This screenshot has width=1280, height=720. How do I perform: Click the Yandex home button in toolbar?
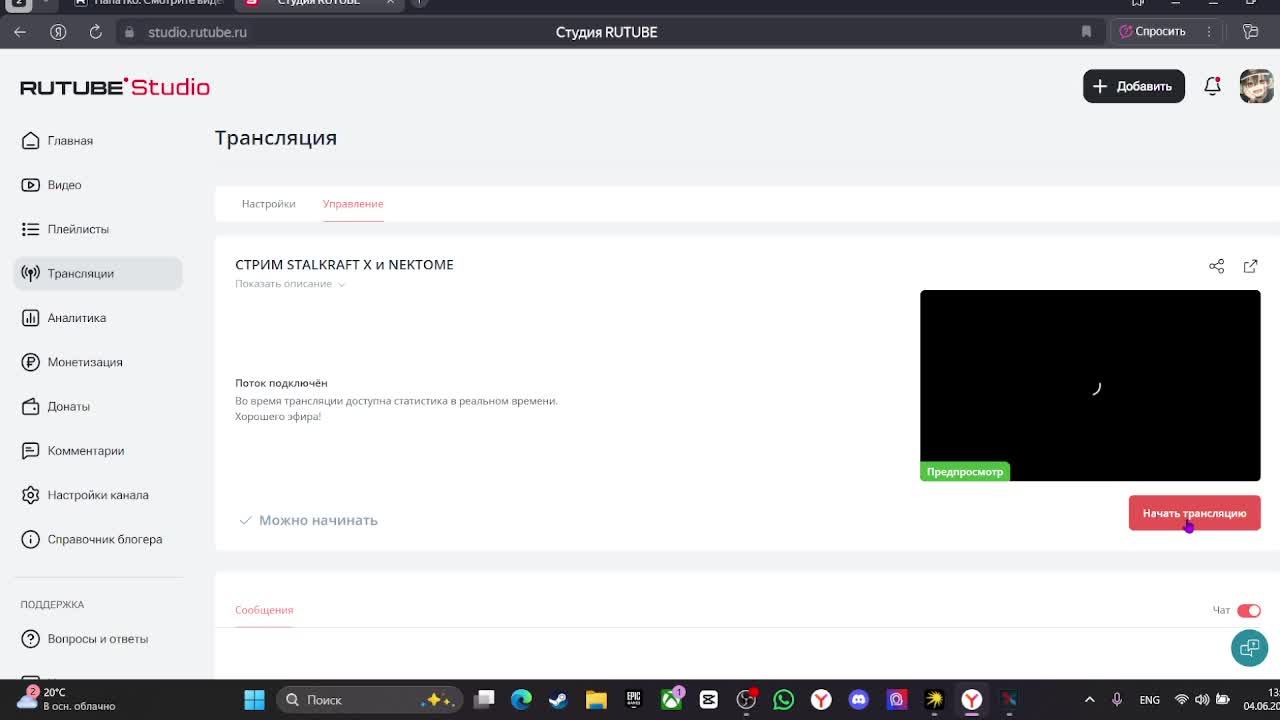click(58, 32)
